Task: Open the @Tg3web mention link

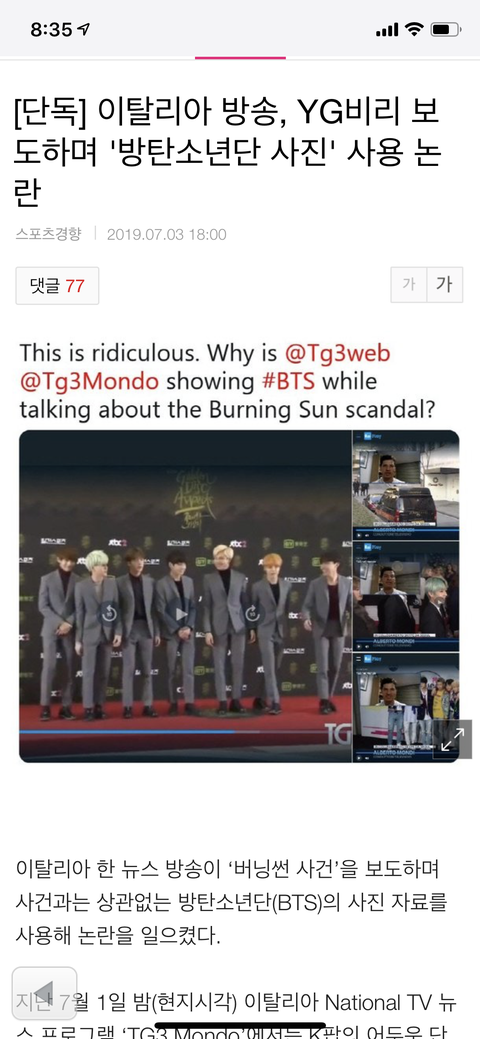Action: (337, 353)
